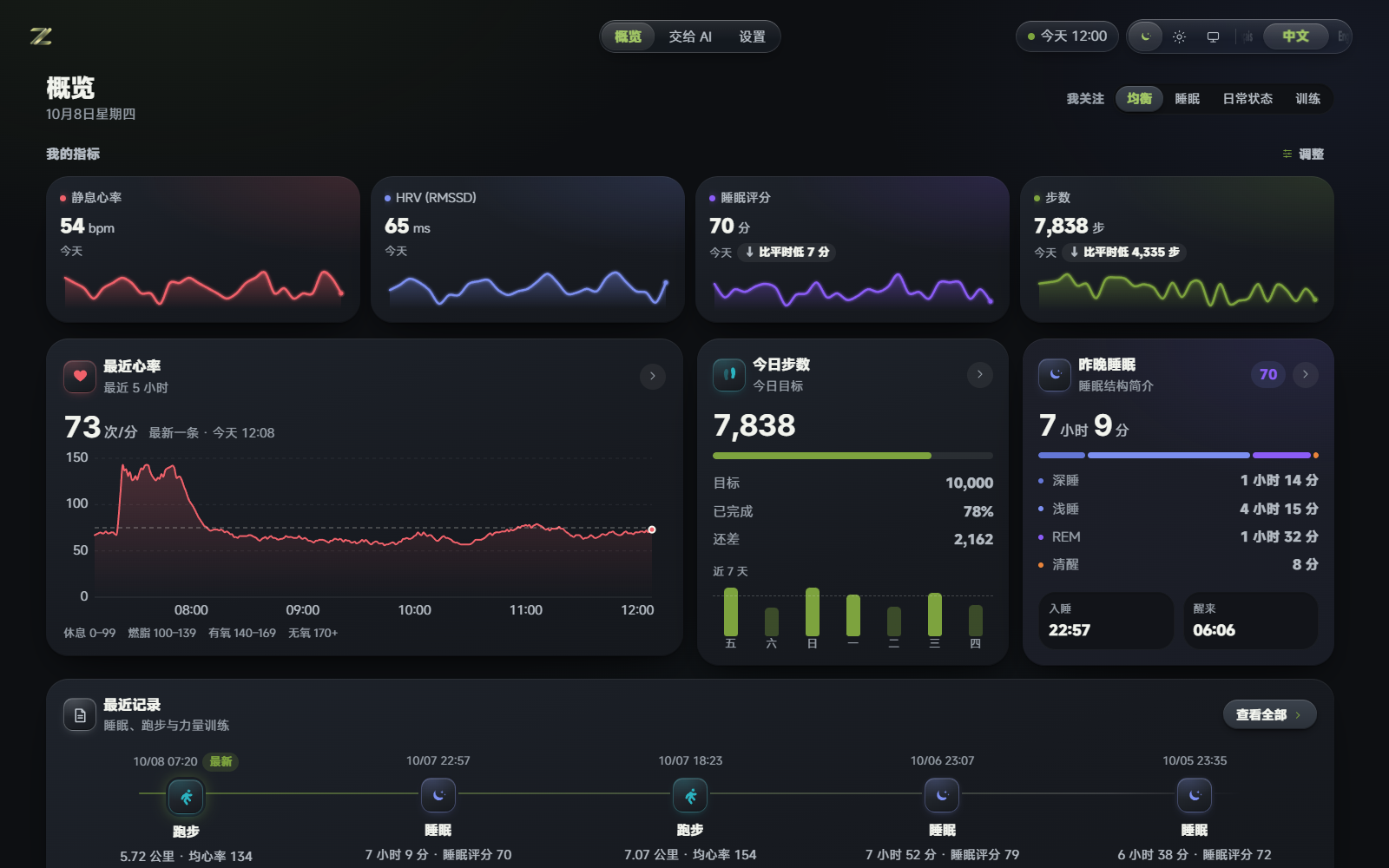This screenshot has width=1389, height=868.
Task: Select 中文 language option
Action: tap(1295, 36)
